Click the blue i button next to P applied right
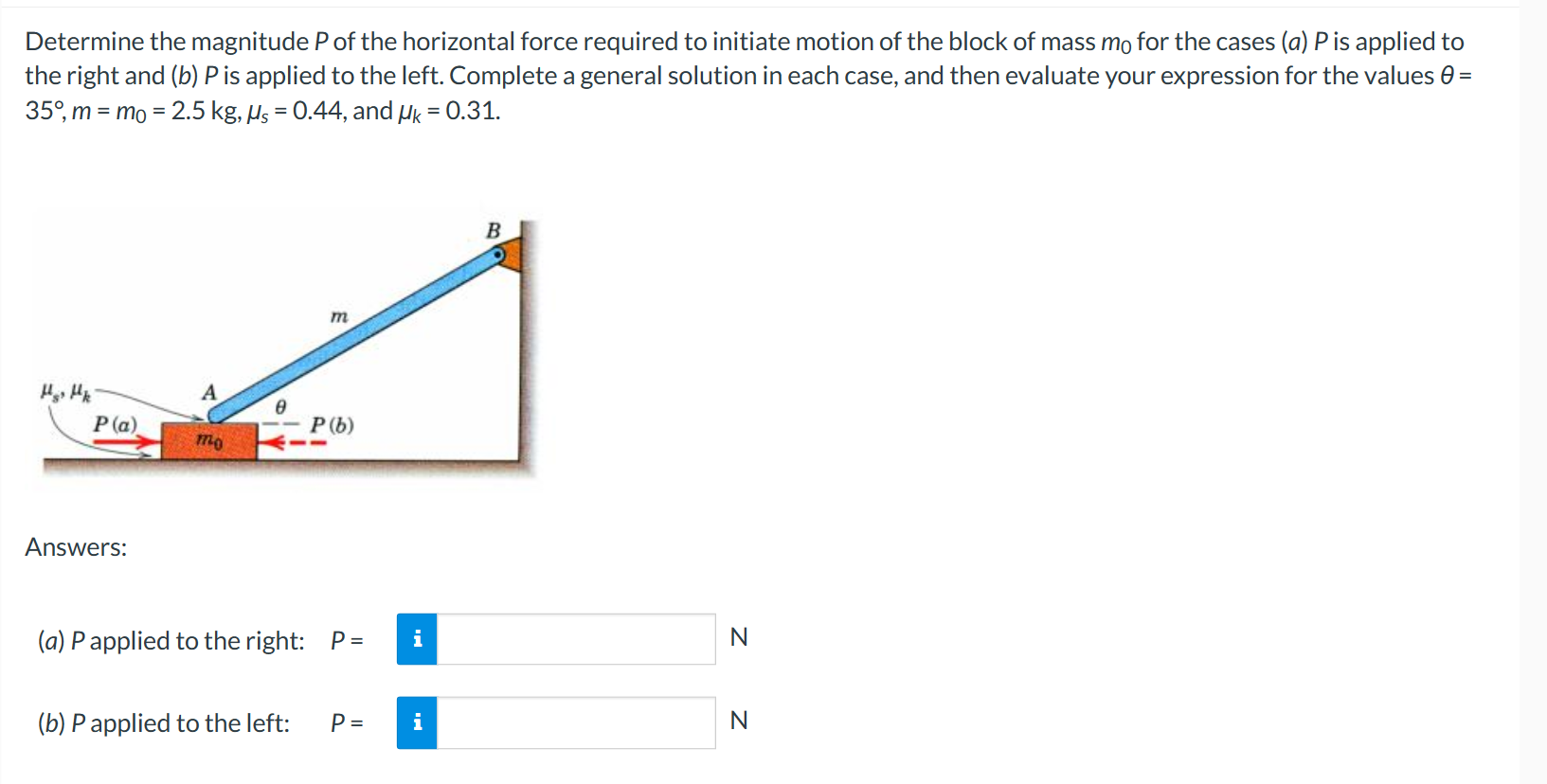The width and height of the screenshot is (1547, 784). click(x=417, y=640)
